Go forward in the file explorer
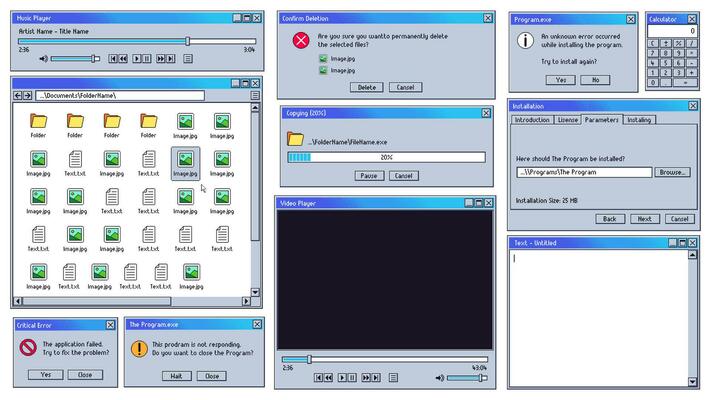711x400 pixels. pos(28,96)
